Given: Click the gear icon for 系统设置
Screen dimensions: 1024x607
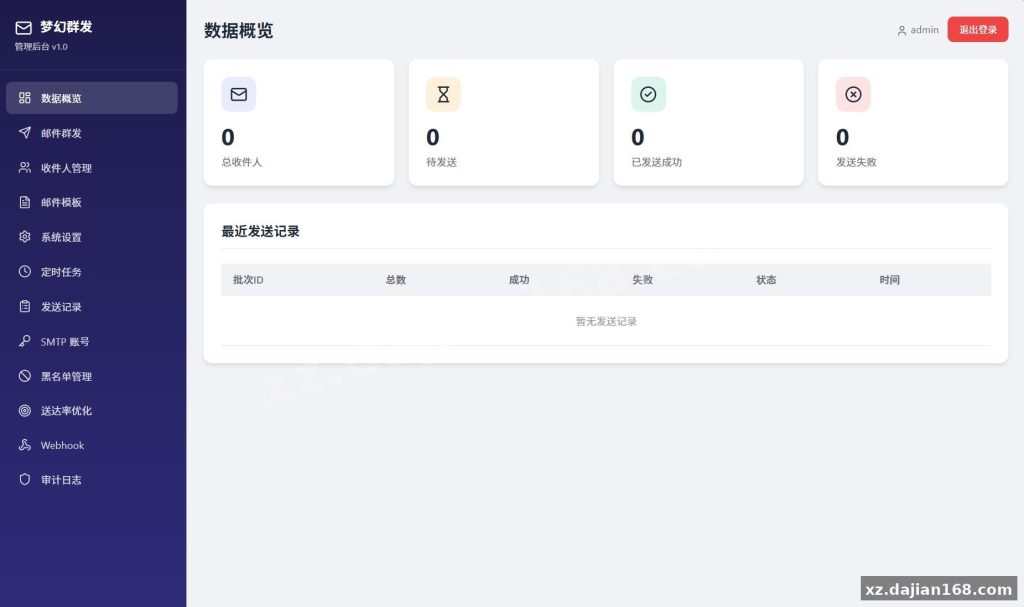Looking at the screenshot, I should point(24,237).
